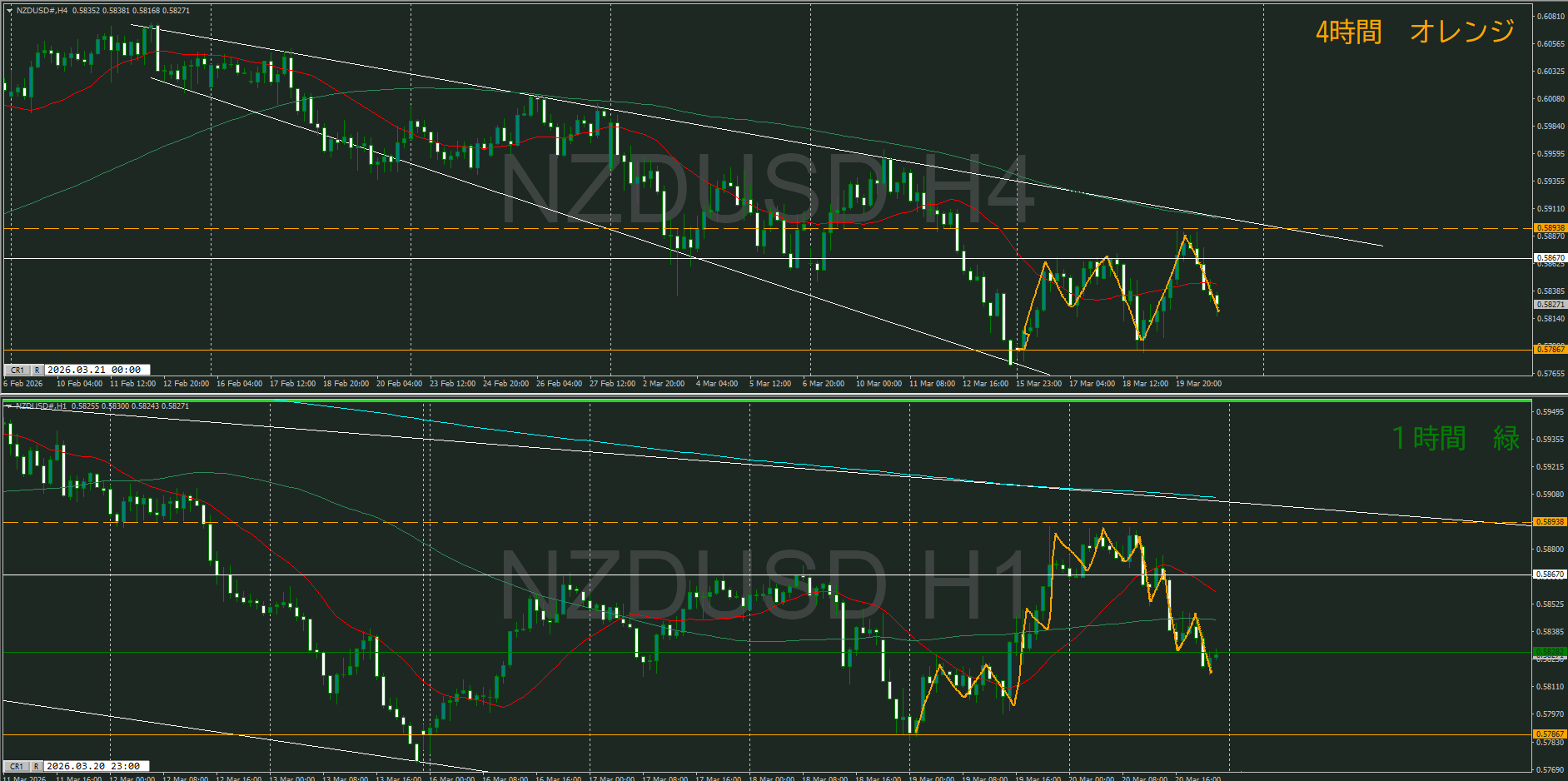Click the green '1時間 緑' text label

[x=1455, y=438]
